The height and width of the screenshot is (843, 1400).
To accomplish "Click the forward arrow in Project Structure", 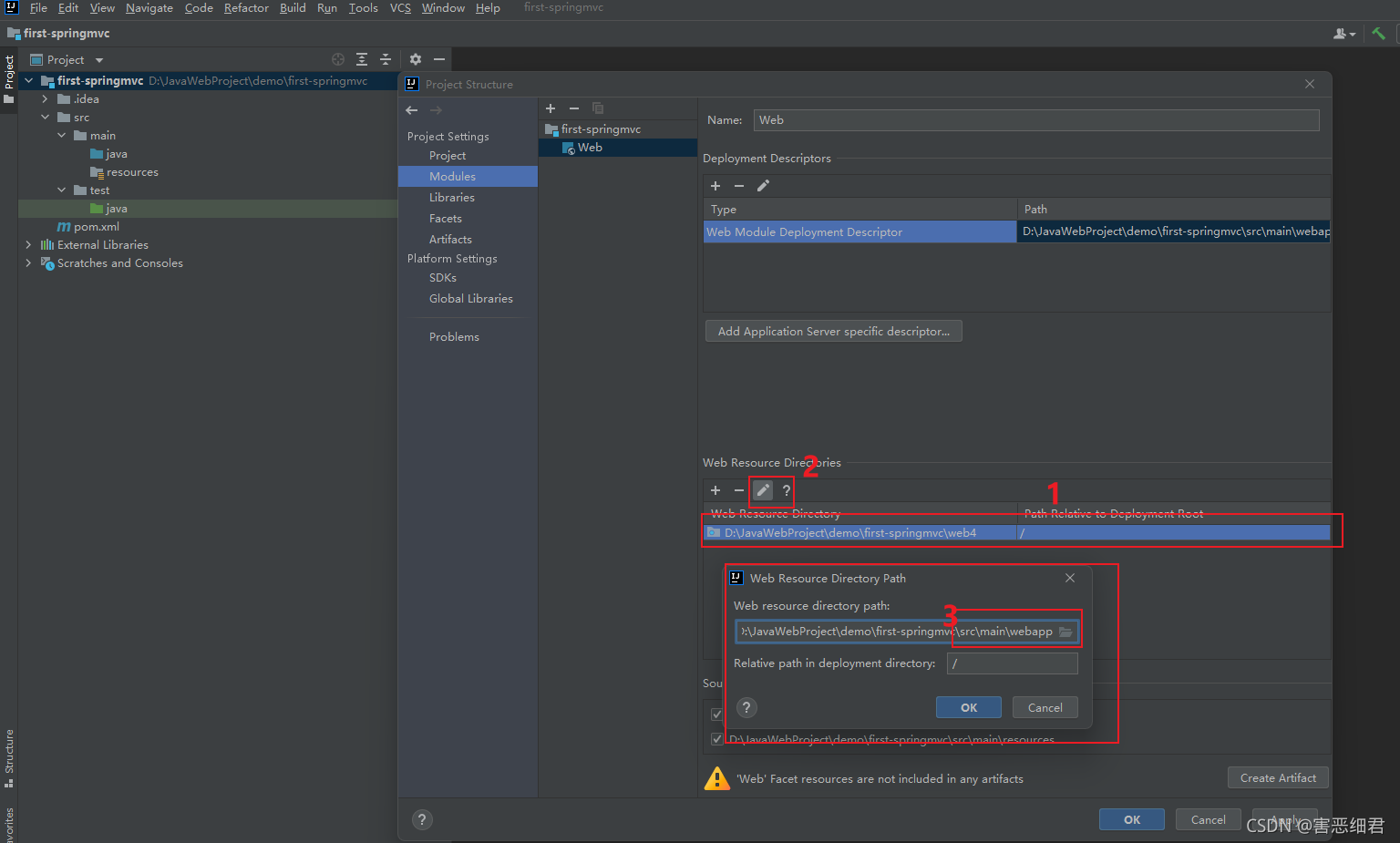I will point(436,109).
